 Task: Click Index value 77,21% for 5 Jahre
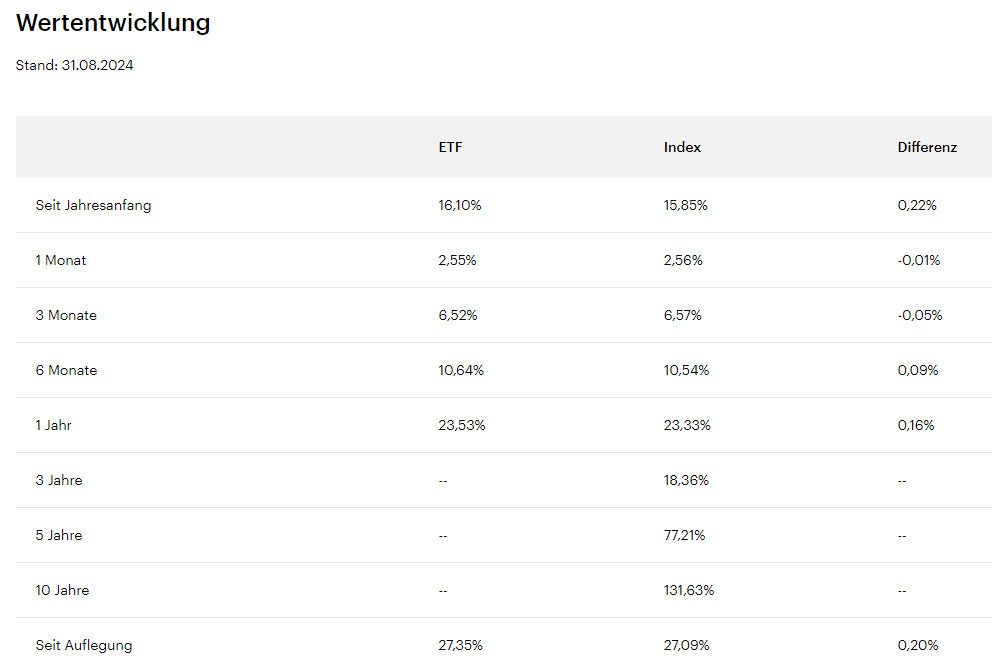685,535
